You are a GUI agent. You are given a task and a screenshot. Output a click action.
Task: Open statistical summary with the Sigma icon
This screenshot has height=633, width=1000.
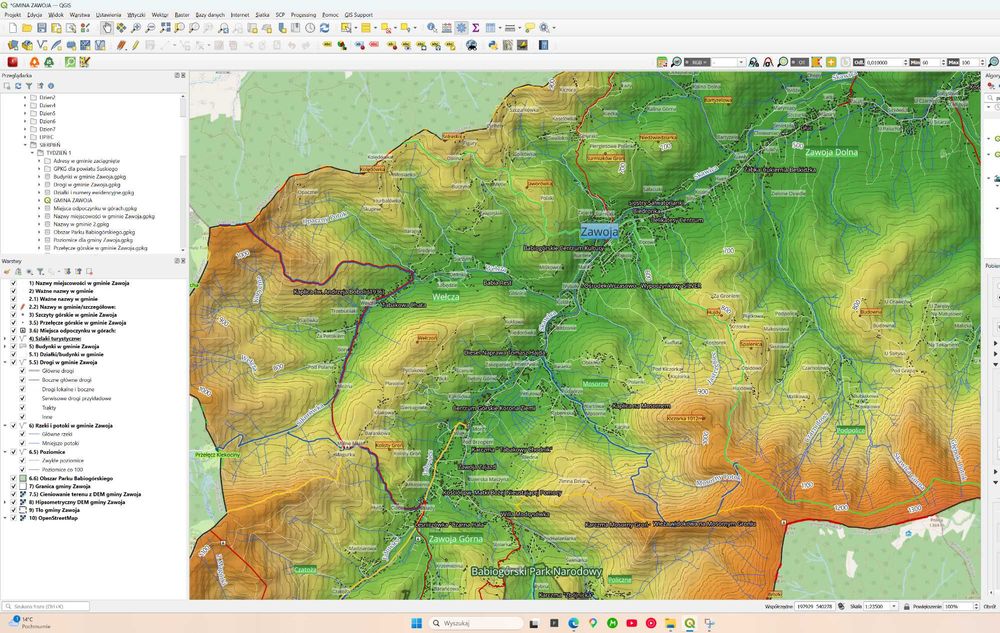[x=476, y=28]
